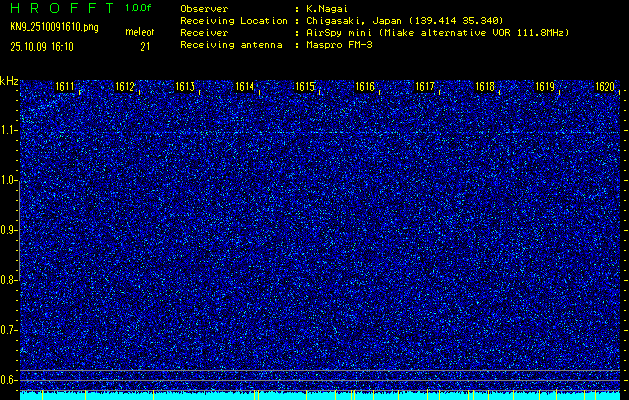Click the 0.6 frequency axis label
This screenshot has width=629, height=400.
pos(9,380)
